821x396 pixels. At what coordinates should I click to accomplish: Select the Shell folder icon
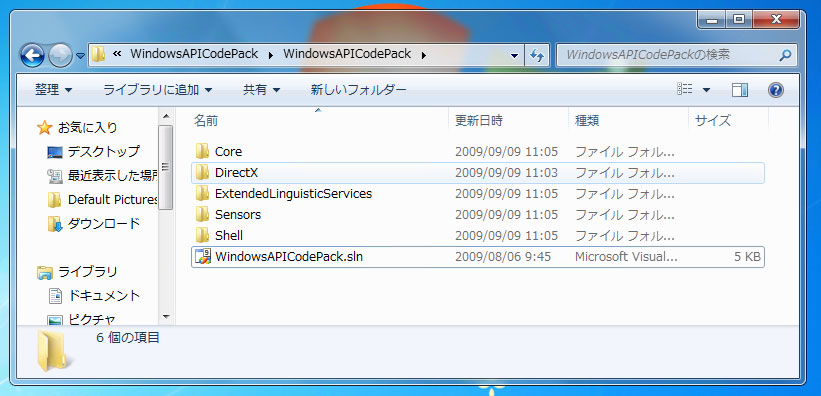[202, 235]
